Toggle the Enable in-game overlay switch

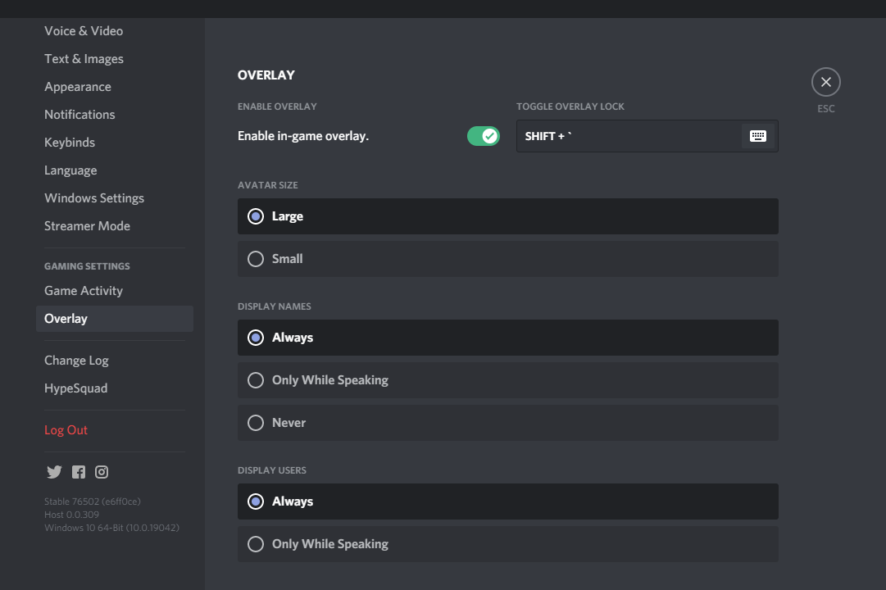(x=483, y=136)
